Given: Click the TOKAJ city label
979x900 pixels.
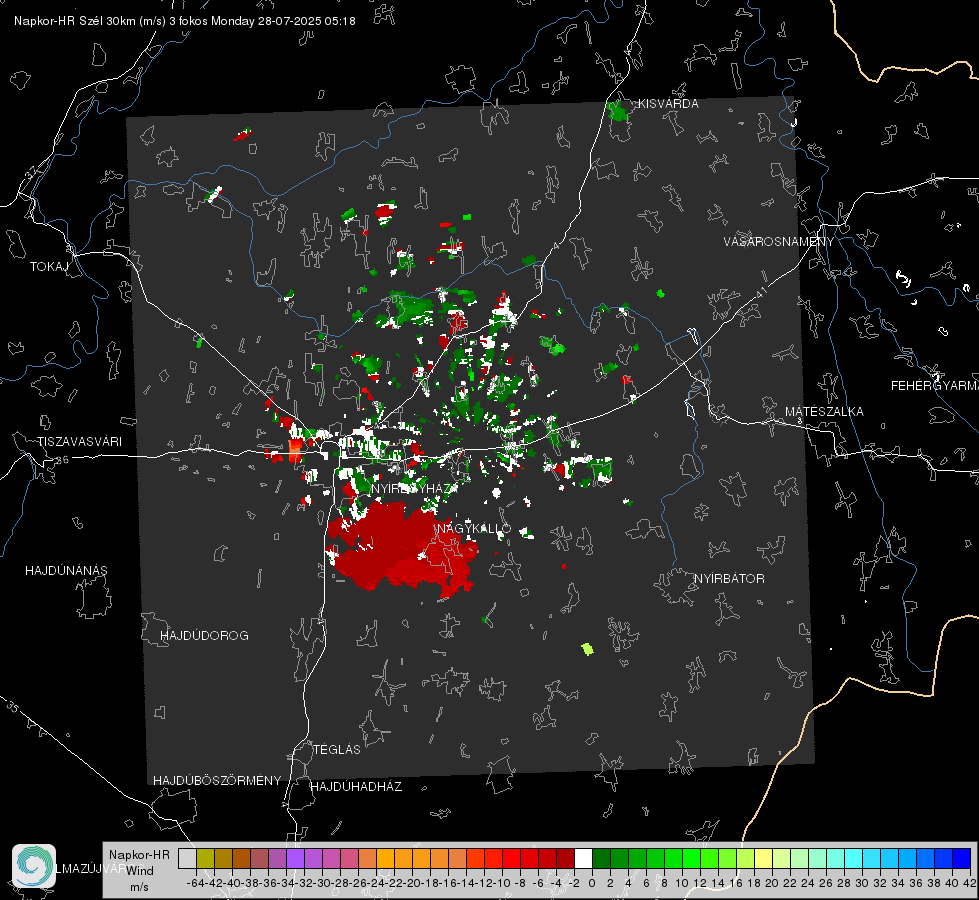Looking at the screenshot, I should click(49, 267).
